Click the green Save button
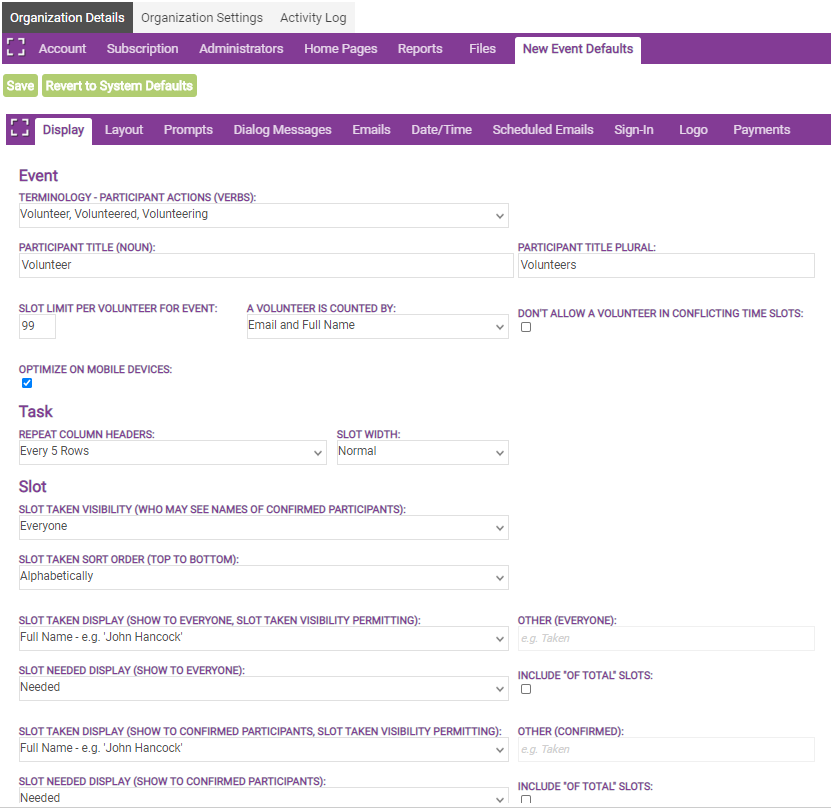 [20, 86]
